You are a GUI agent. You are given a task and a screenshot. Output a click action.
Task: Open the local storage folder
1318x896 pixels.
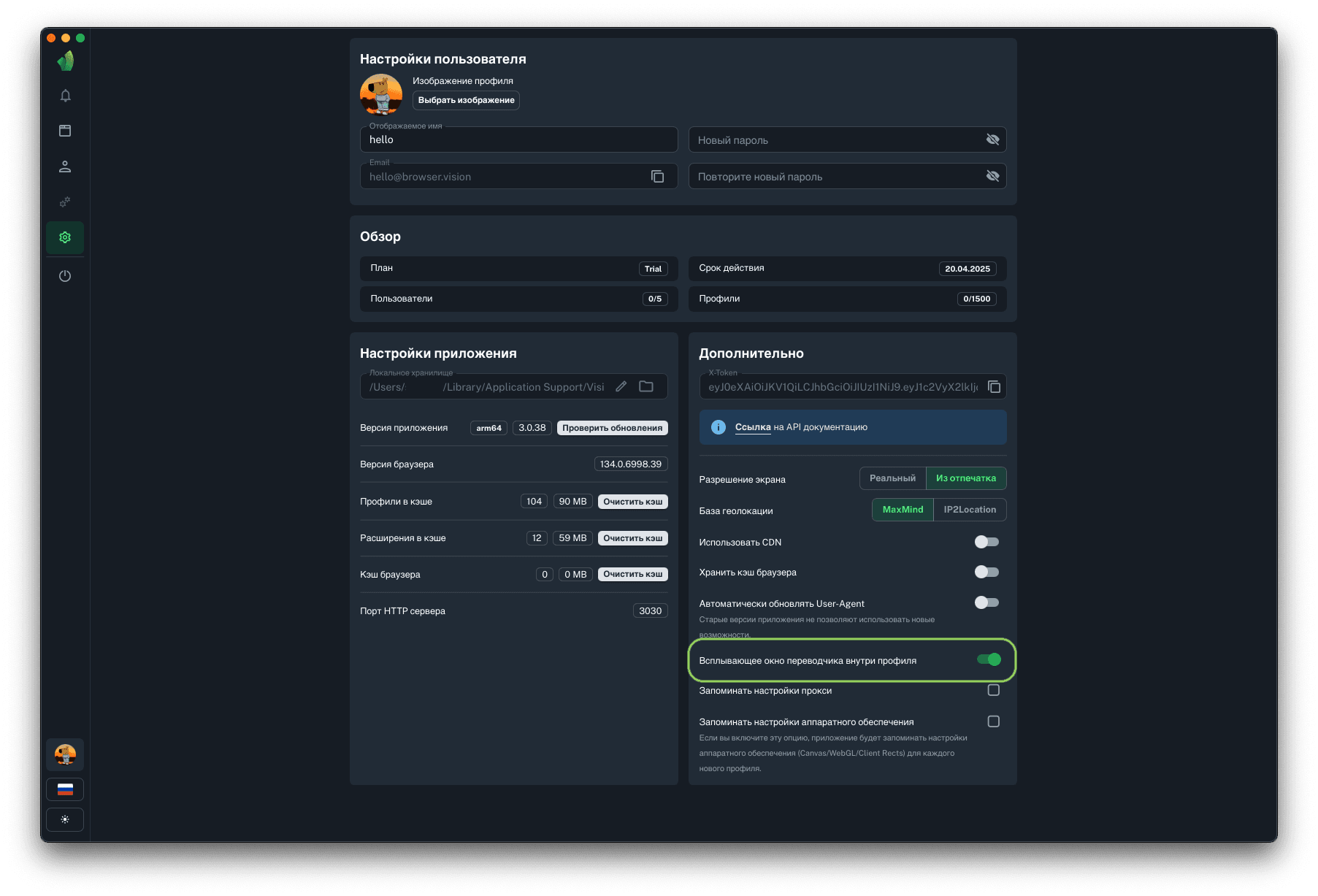pyautogui.click(x=646, y=387)
